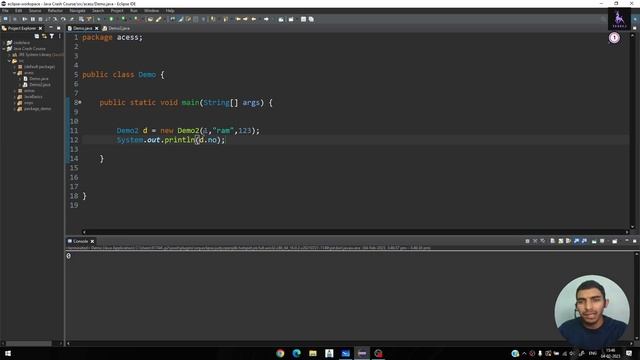Expand the JRE System Library node
This screenshot has height=360, width=640.
pos(9,55)
